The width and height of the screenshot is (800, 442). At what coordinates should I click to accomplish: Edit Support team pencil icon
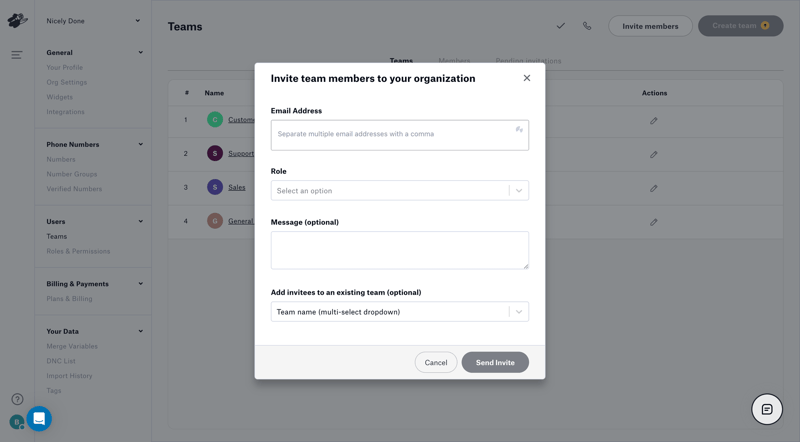[x=654, y=155]
